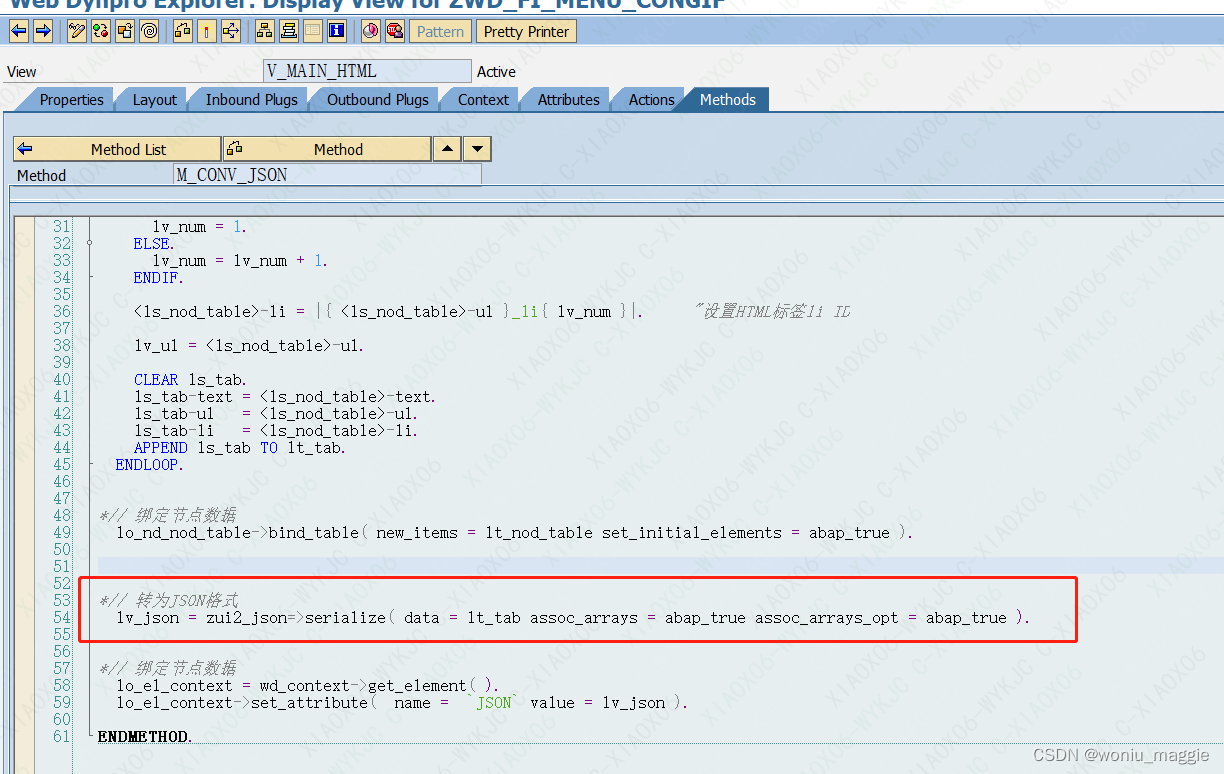Image resolution: width=1224 pixels, height=774 pixels.
Task: Click the disabled Pattern button
Action: pyautogui.click(x=441, y=31)
